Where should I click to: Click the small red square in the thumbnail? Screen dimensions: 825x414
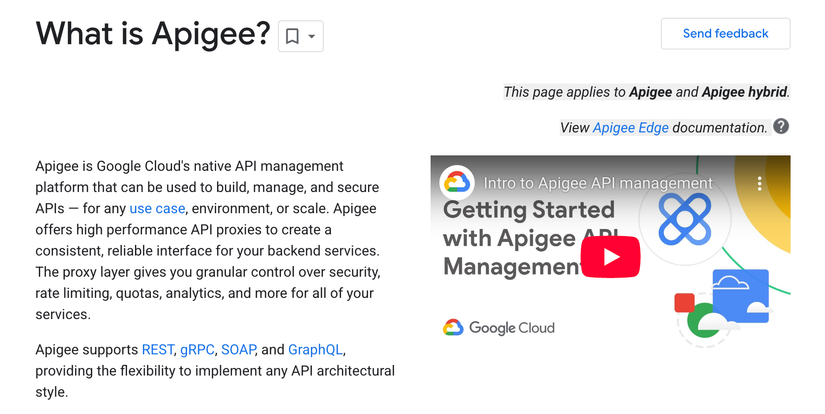(685, 302)
